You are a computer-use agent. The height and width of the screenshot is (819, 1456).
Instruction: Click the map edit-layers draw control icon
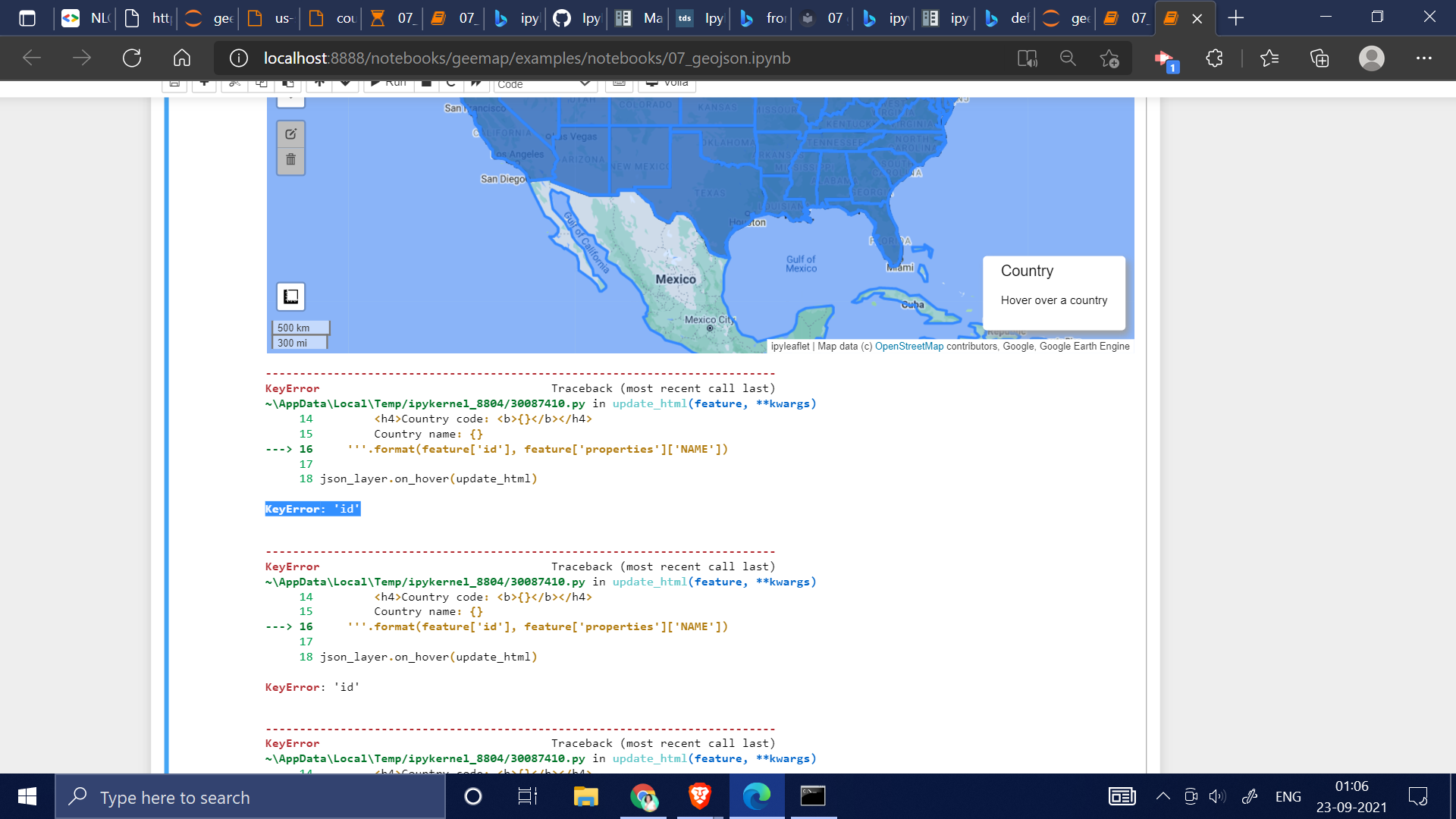[x=290, y=134]
